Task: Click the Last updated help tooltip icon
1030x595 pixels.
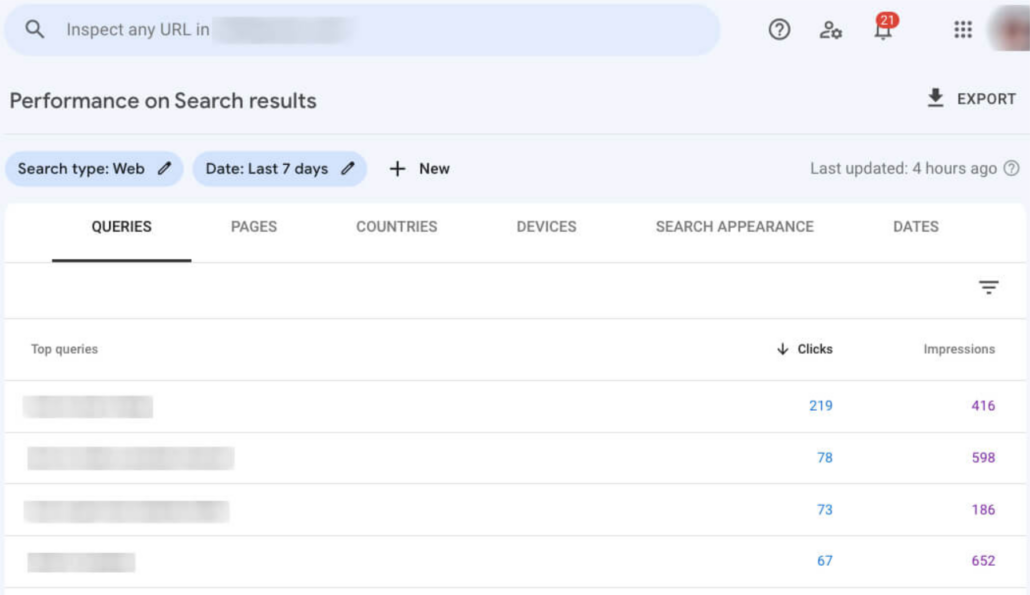Action: click(1009, 169)
